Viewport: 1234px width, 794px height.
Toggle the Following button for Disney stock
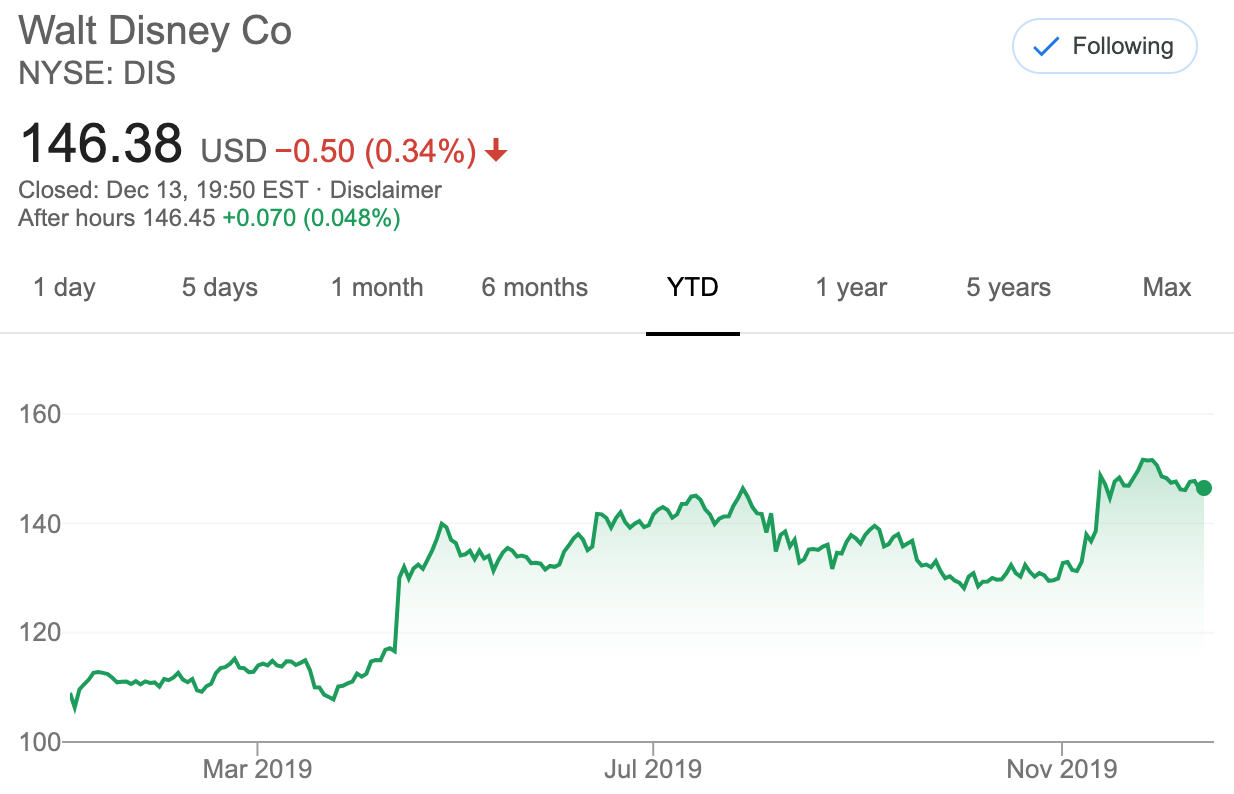1105,46
